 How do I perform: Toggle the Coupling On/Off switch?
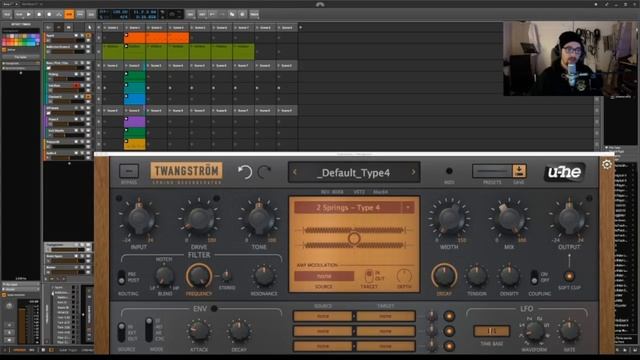534,277
